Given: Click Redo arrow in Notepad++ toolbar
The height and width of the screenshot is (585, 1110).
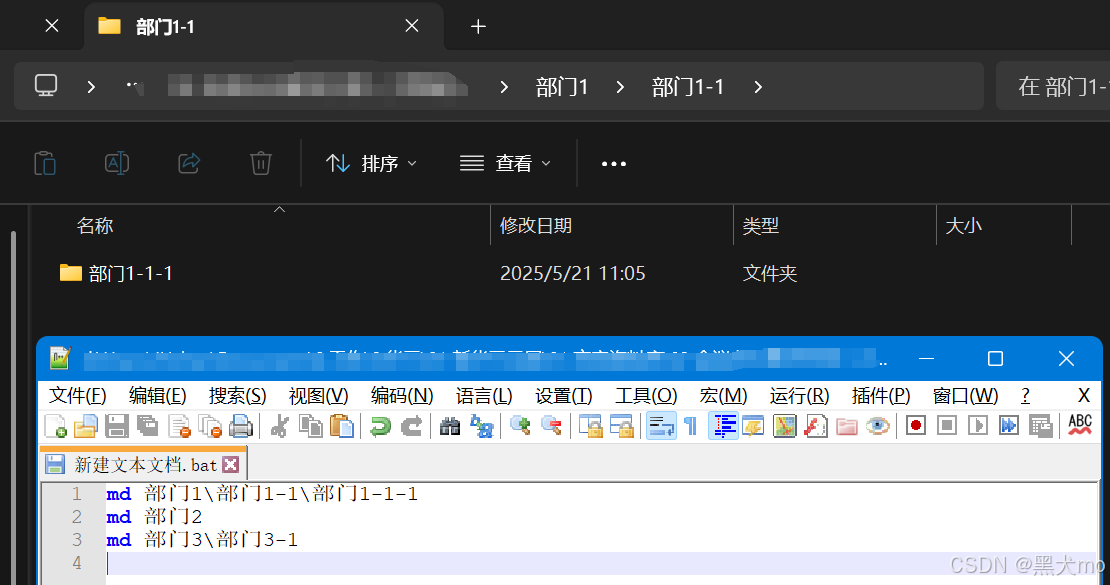Looking at the screenshot, I should coord(411,426).
